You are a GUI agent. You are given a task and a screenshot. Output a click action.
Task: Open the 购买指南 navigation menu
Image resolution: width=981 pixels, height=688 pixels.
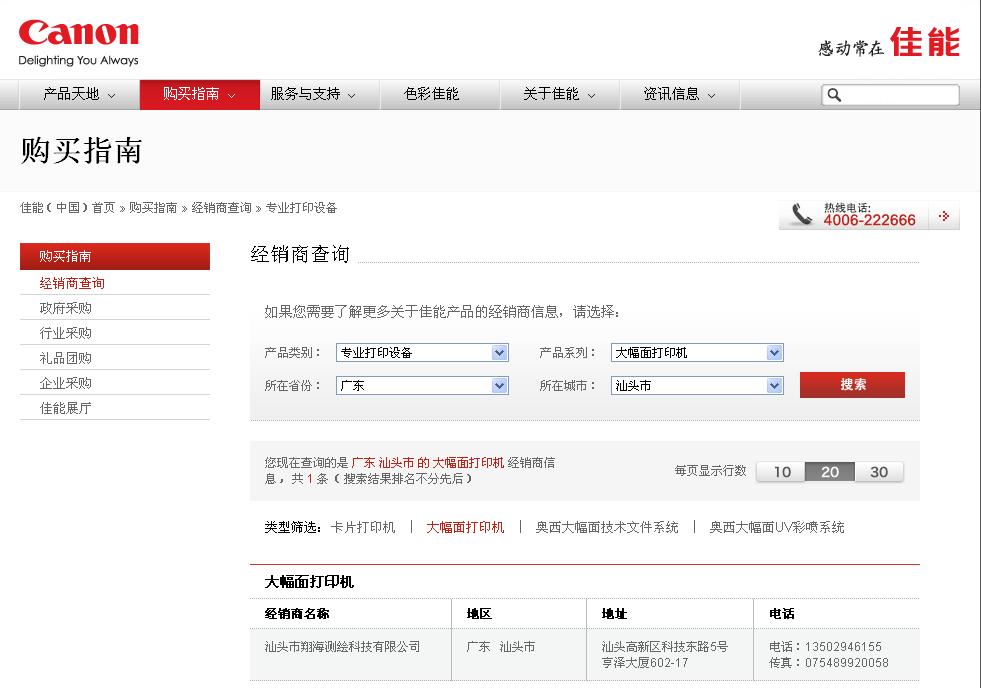point(200,94)
